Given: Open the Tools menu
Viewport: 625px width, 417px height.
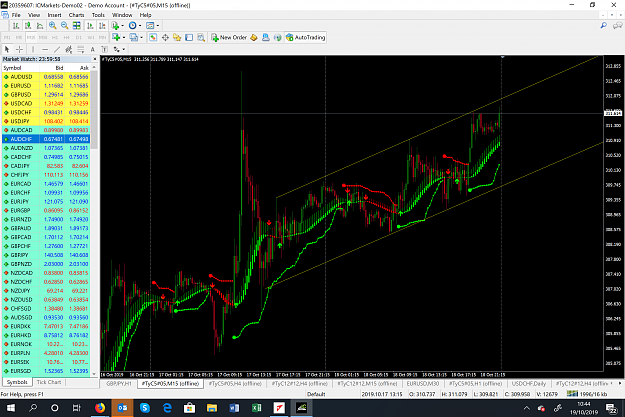Looking at the screenshot, I should [x=98, y=15].
